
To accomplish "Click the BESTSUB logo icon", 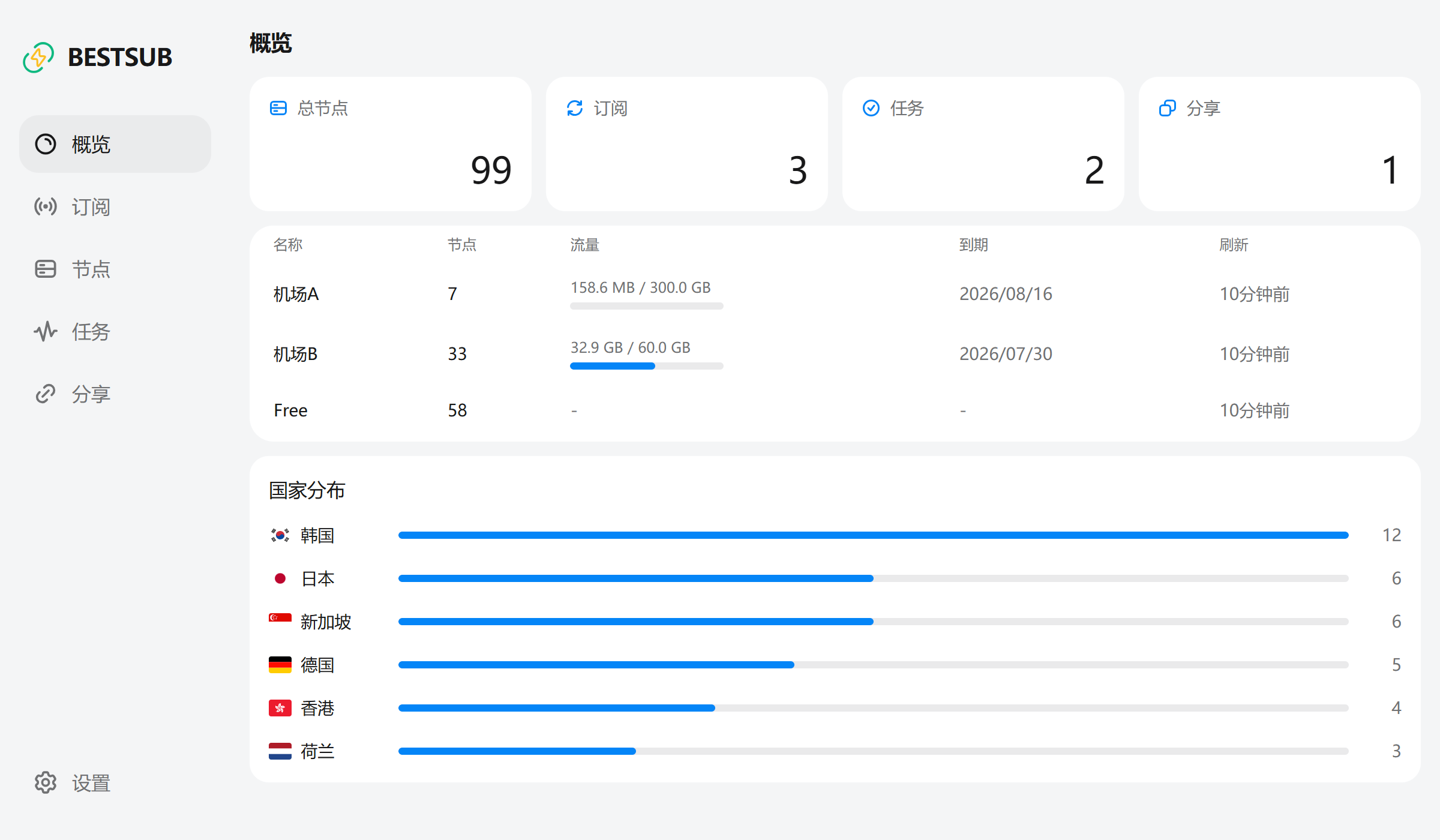I will point(38,58).
